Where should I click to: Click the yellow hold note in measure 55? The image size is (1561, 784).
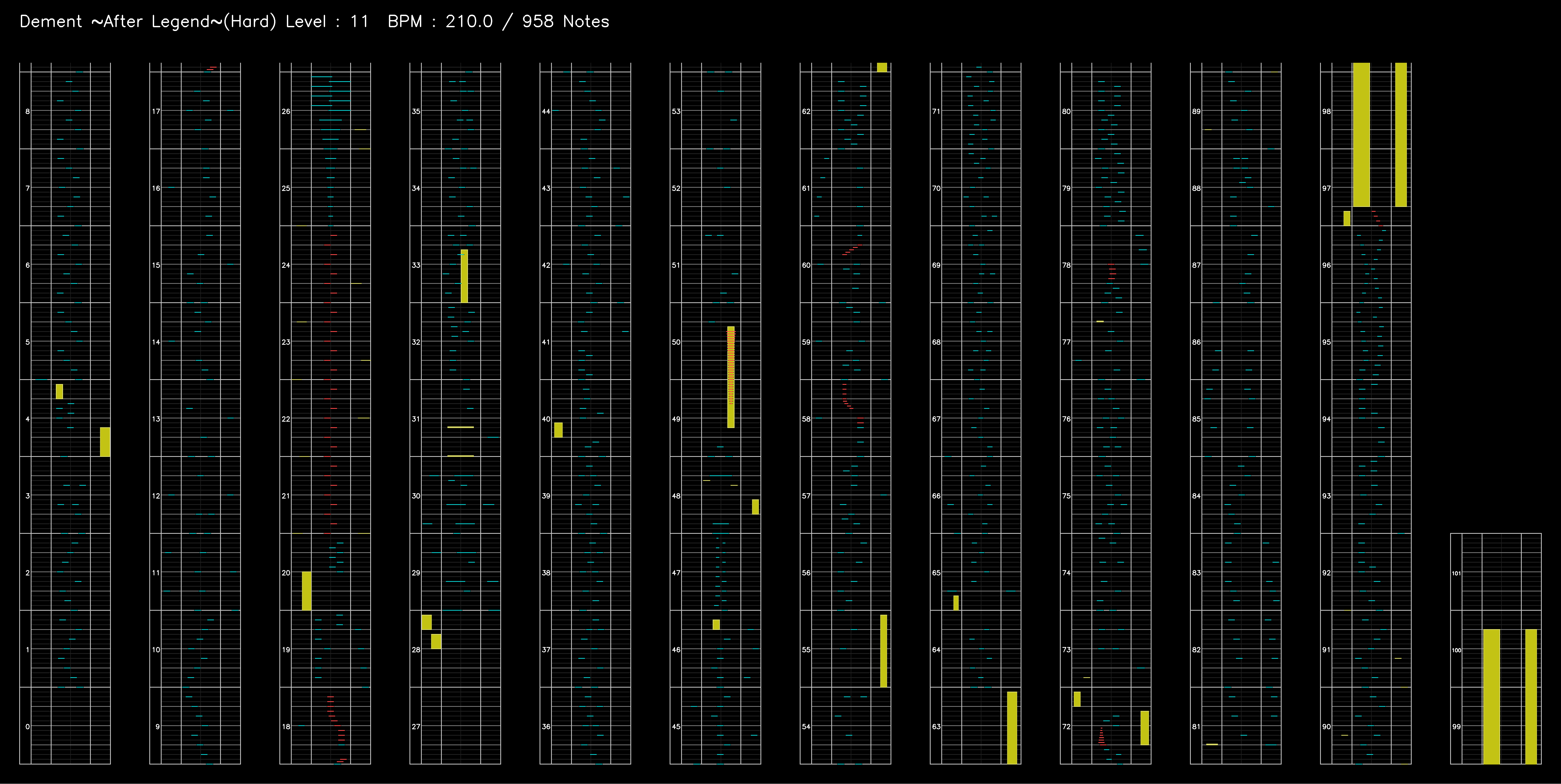(884, 651)
